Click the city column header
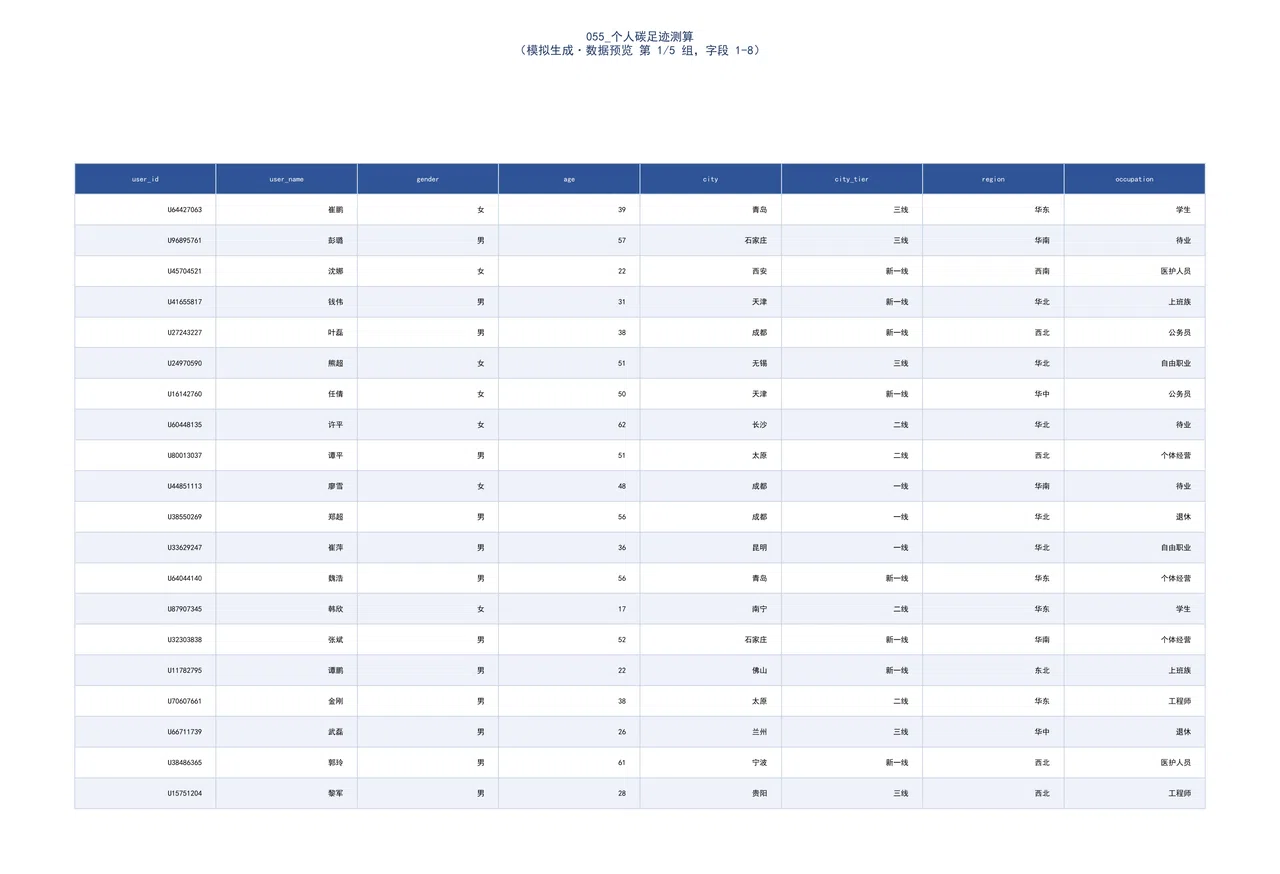 tap(710, 179)
